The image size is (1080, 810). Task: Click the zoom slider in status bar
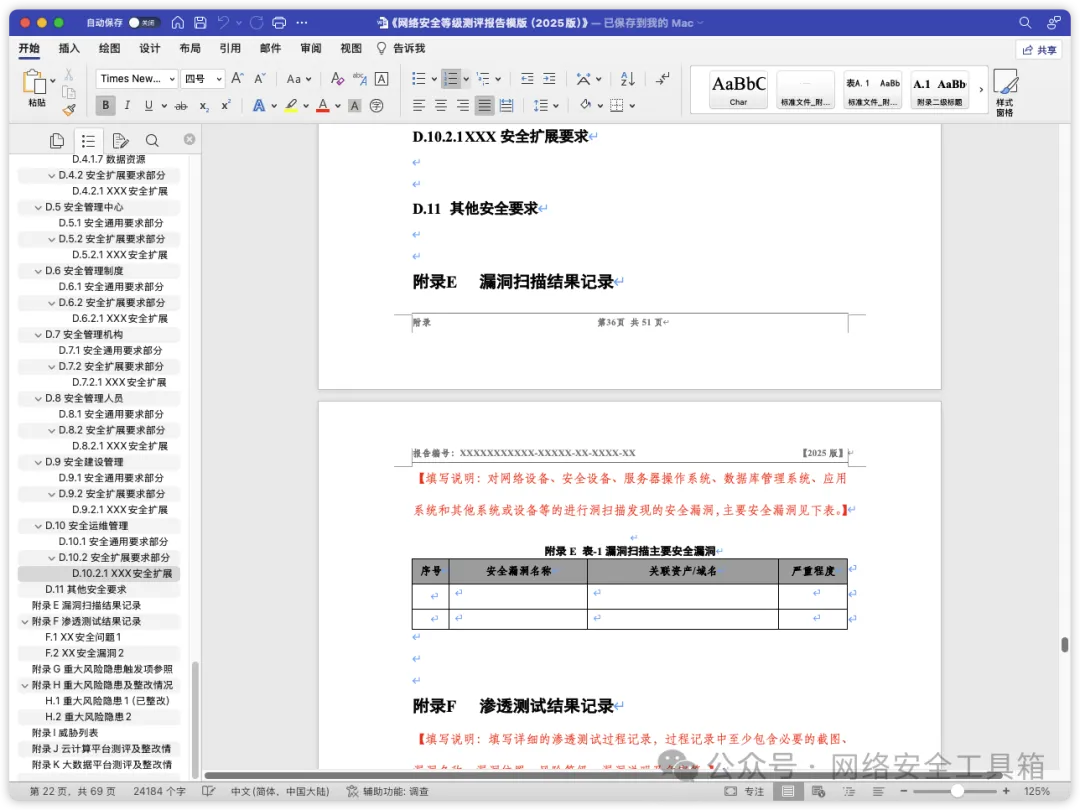[x=956, y=791]
